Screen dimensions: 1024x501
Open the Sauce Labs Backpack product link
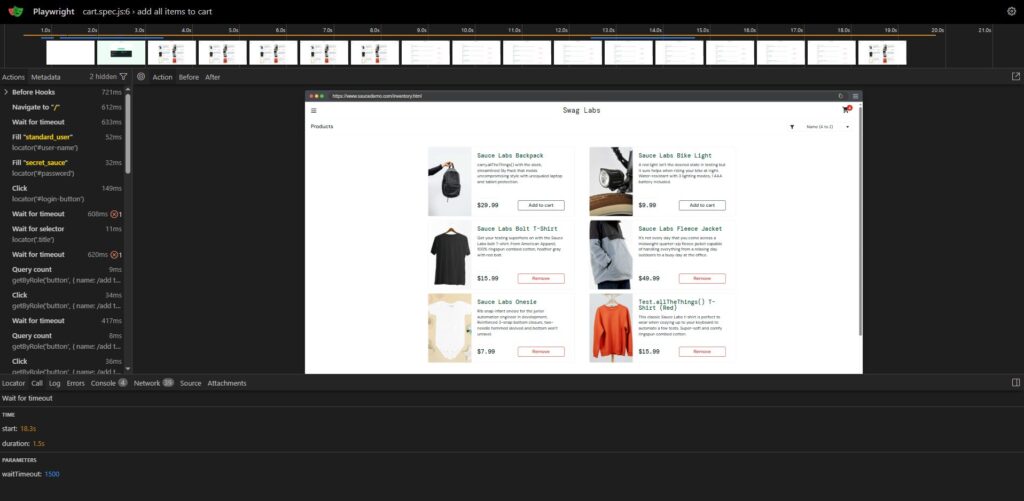pos(510,156)
